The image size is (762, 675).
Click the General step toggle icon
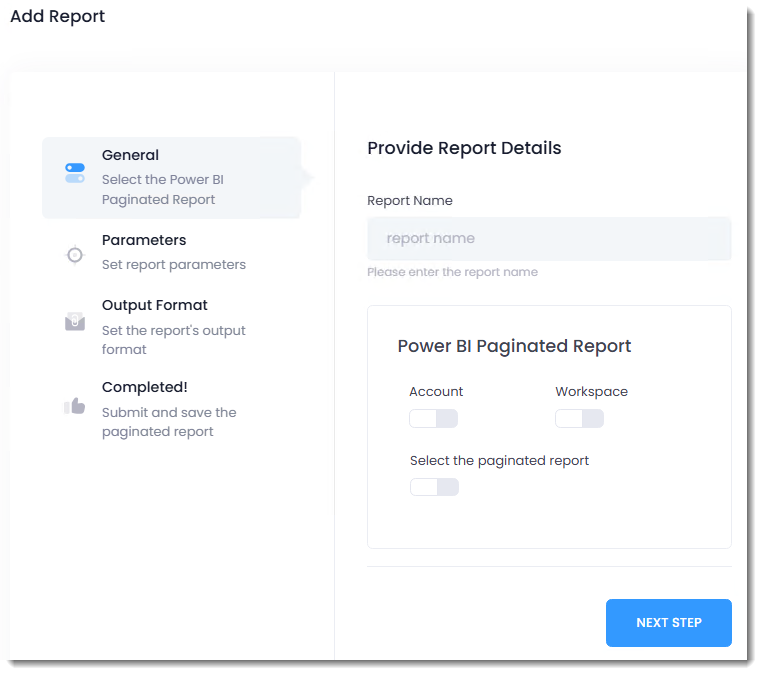(75, 173)
